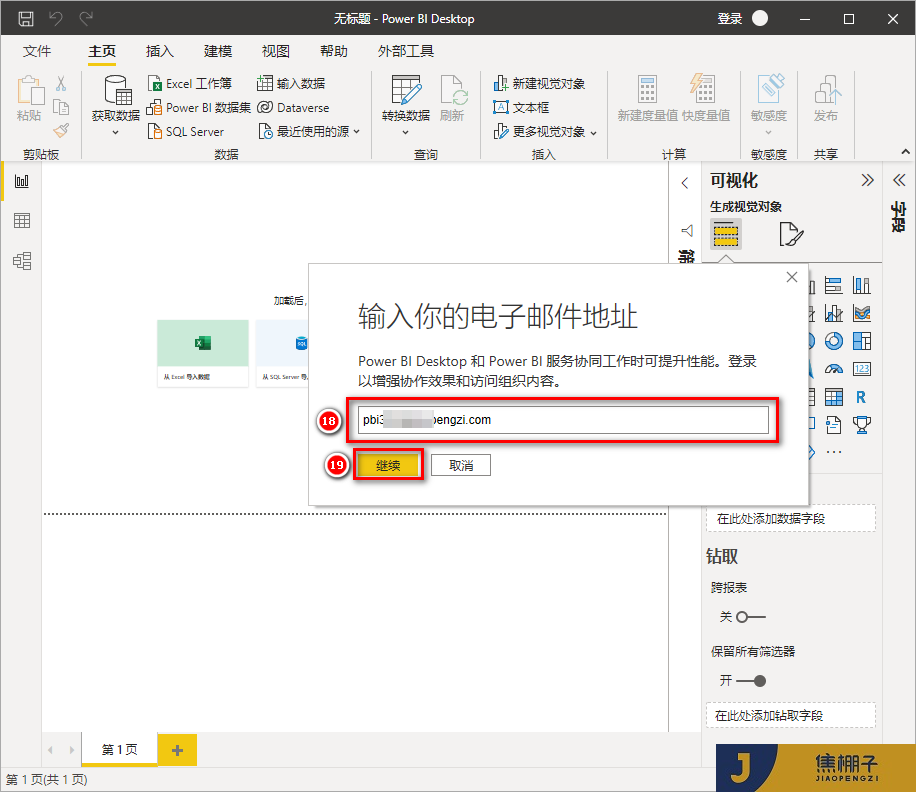Open the 主页 (Home) ribbon tab
Viewport: 916px width, 792px height.
102,51
